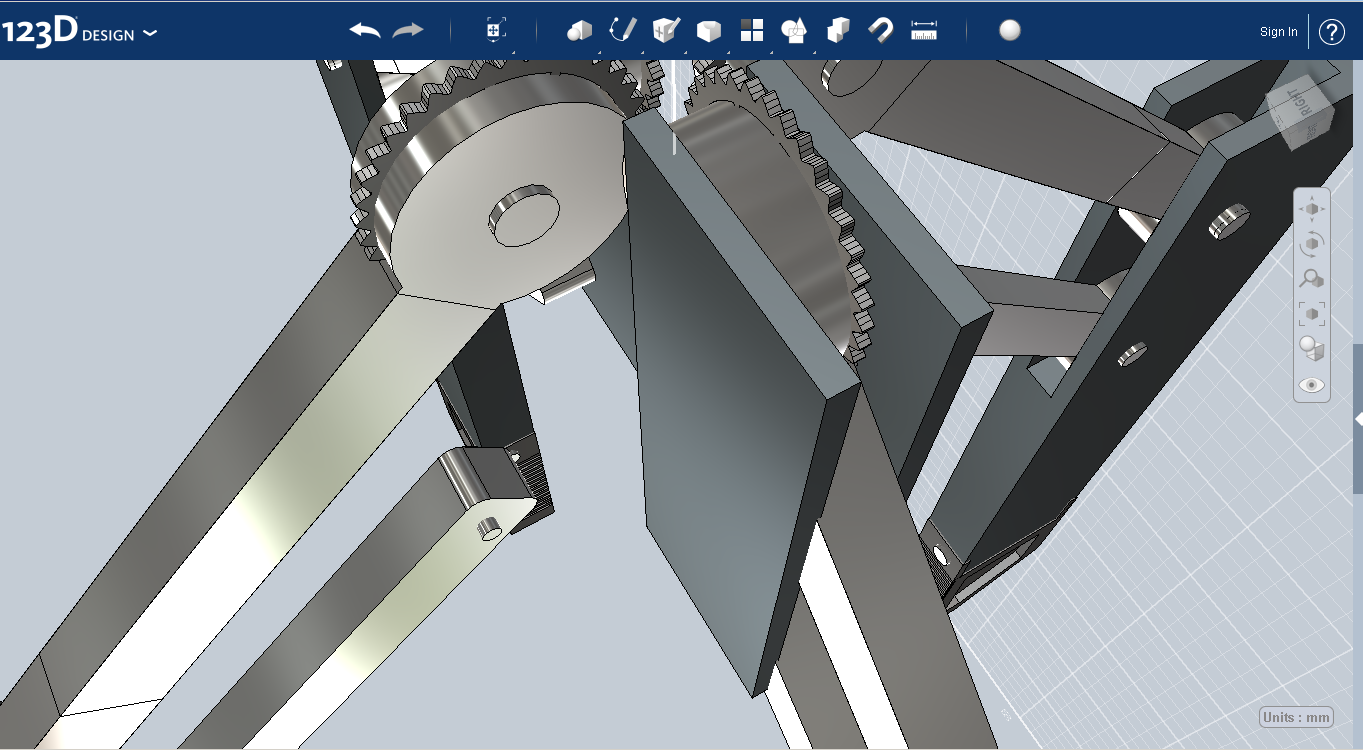Image resolution: width=1363 pixels, height=751 pixels.
Task: Select the Measure ruler tool
Action: click(924, 31)
